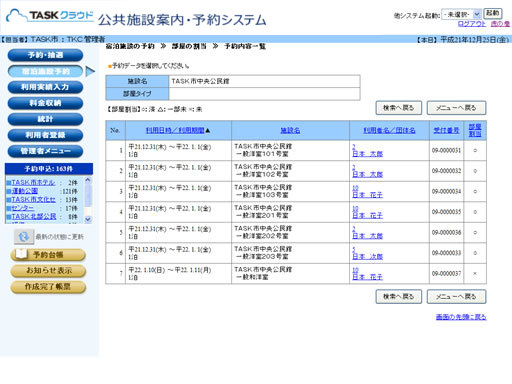The width and height of the screenshot is (512, 384).
Task: Click the 平22.1.10(日) date cell in row 7
Action: click(x=178, y=274)
